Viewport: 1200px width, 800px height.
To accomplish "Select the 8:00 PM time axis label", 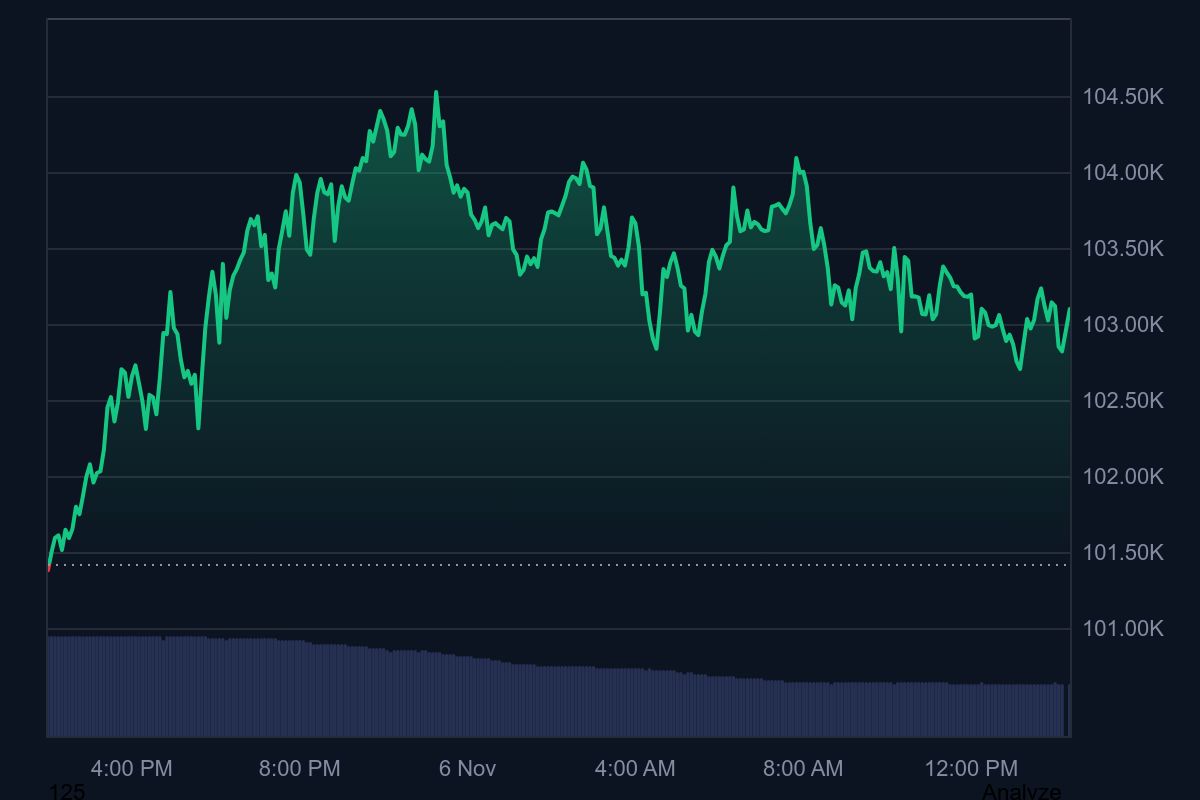I will pyautogui.click(x=299, y=768).
